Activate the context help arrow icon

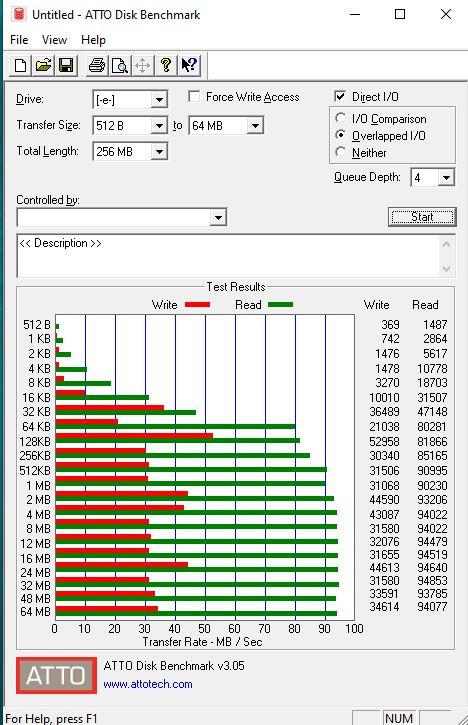click(189, 66)
